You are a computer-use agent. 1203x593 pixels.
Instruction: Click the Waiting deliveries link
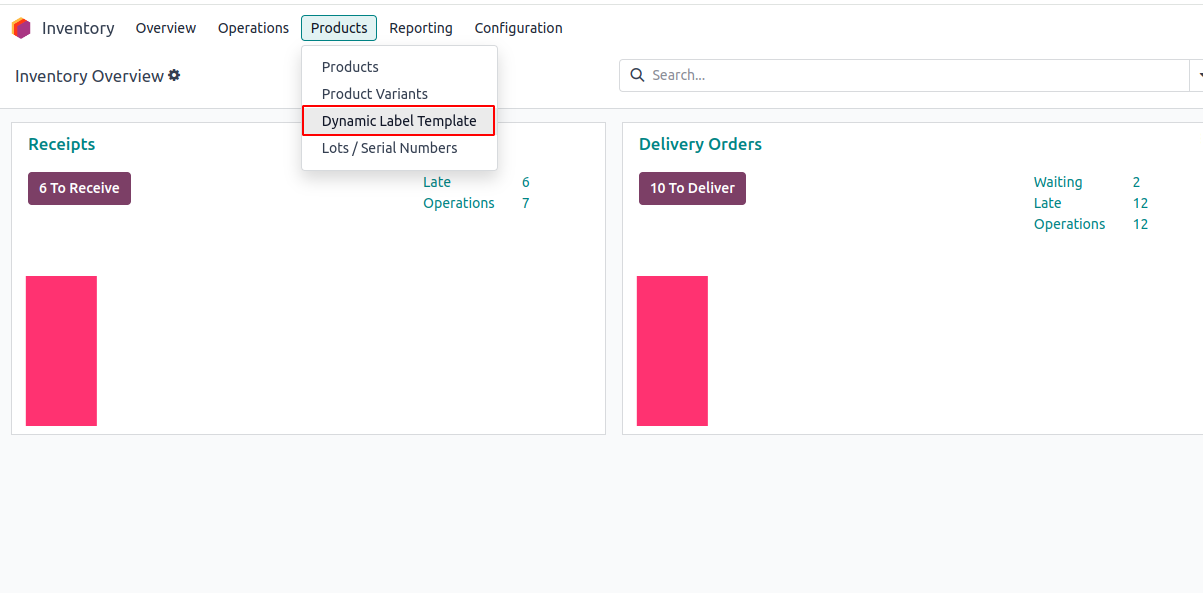coord(1058,182)
